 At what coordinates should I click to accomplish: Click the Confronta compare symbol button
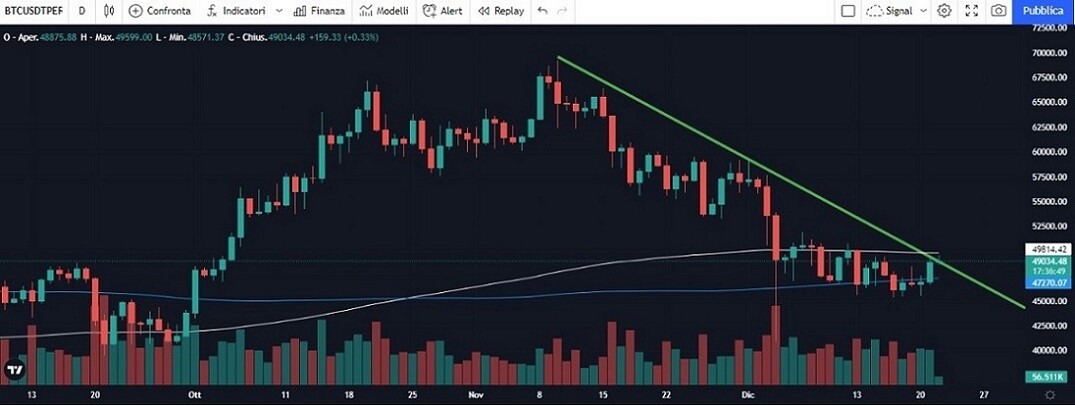click(160, 11)
